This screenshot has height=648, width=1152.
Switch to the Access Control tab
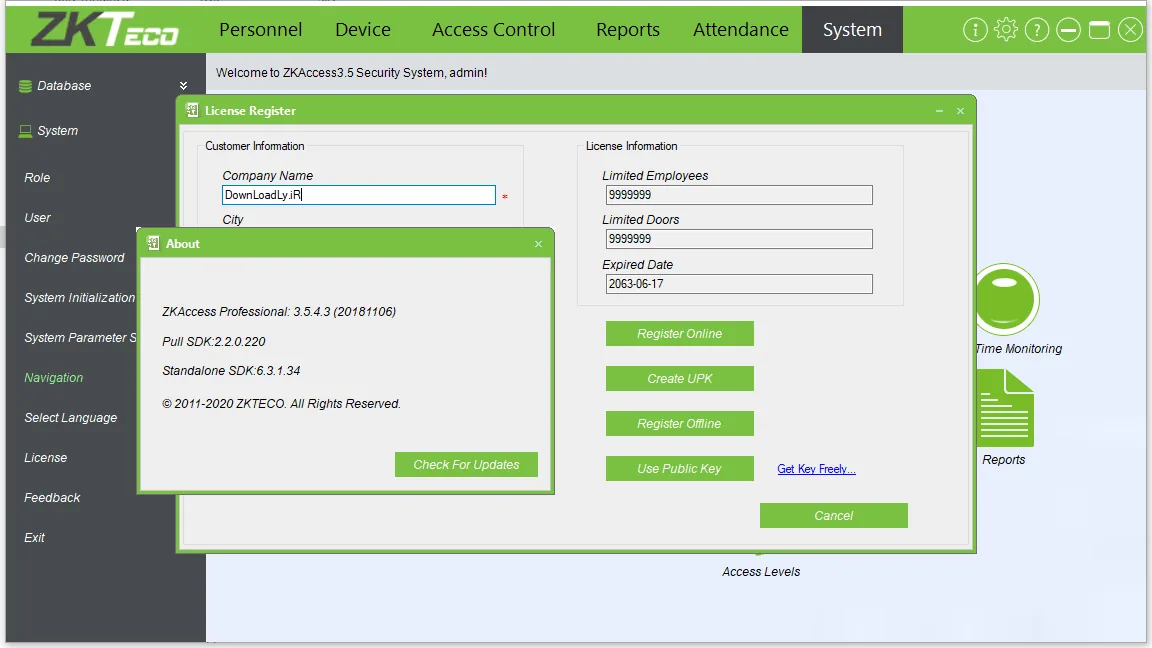coord(493,29)
